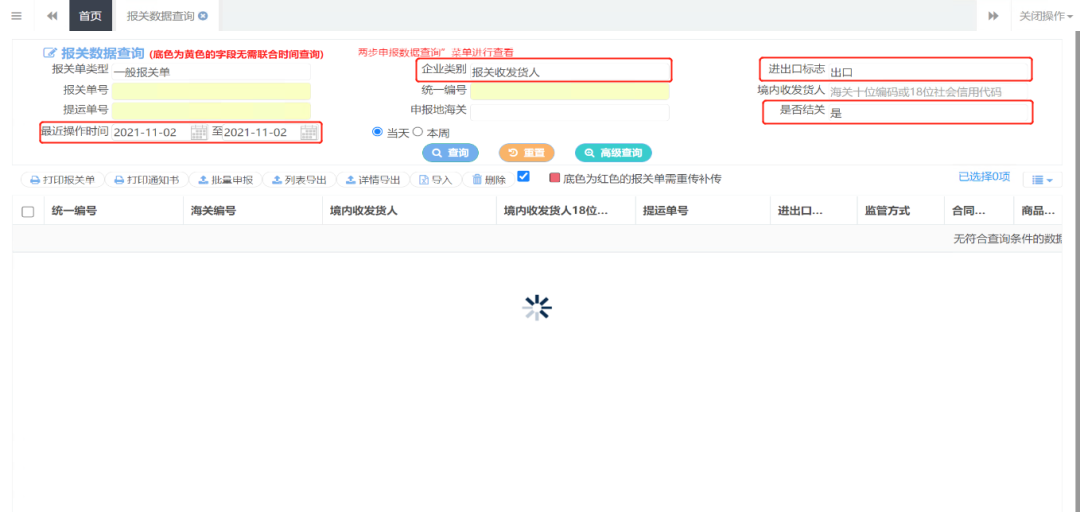Click the orange 重置 button
Image resolution: width=1080 pixels, height=512 pixels.
[526, 153]
